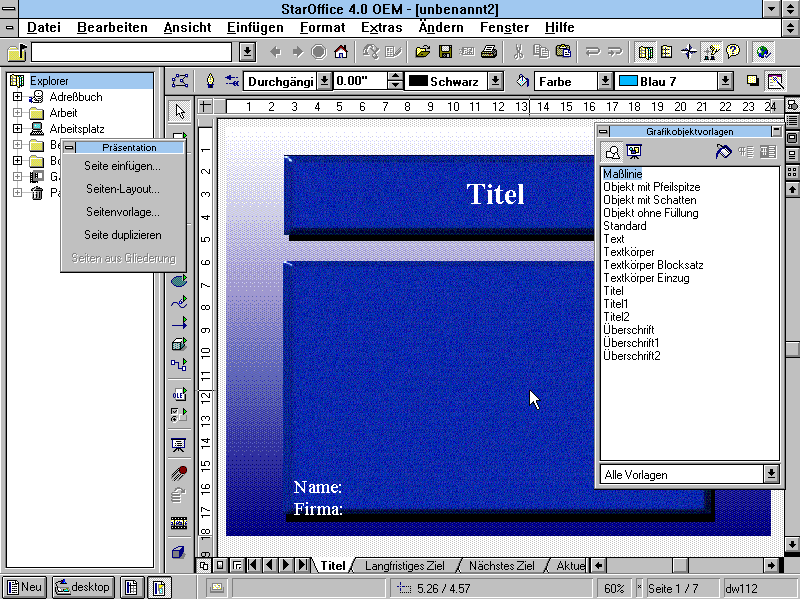Click the insert OLE object tool
This screenshot has height=599, width=800.
tap(179, 394)
